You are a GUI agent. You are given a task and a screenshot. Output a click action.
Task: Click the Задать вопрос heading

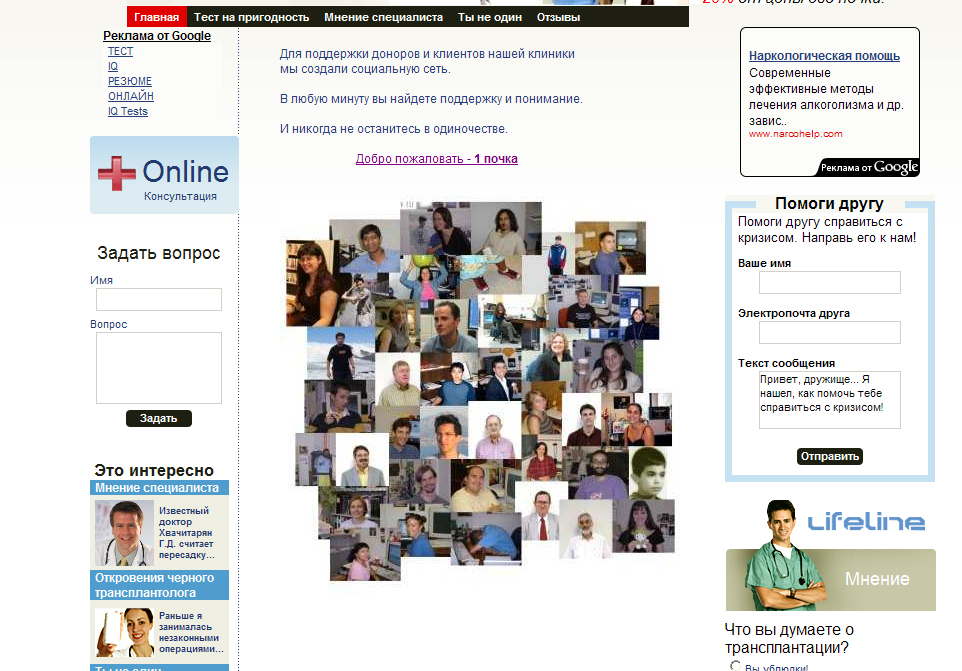[159, 253]
